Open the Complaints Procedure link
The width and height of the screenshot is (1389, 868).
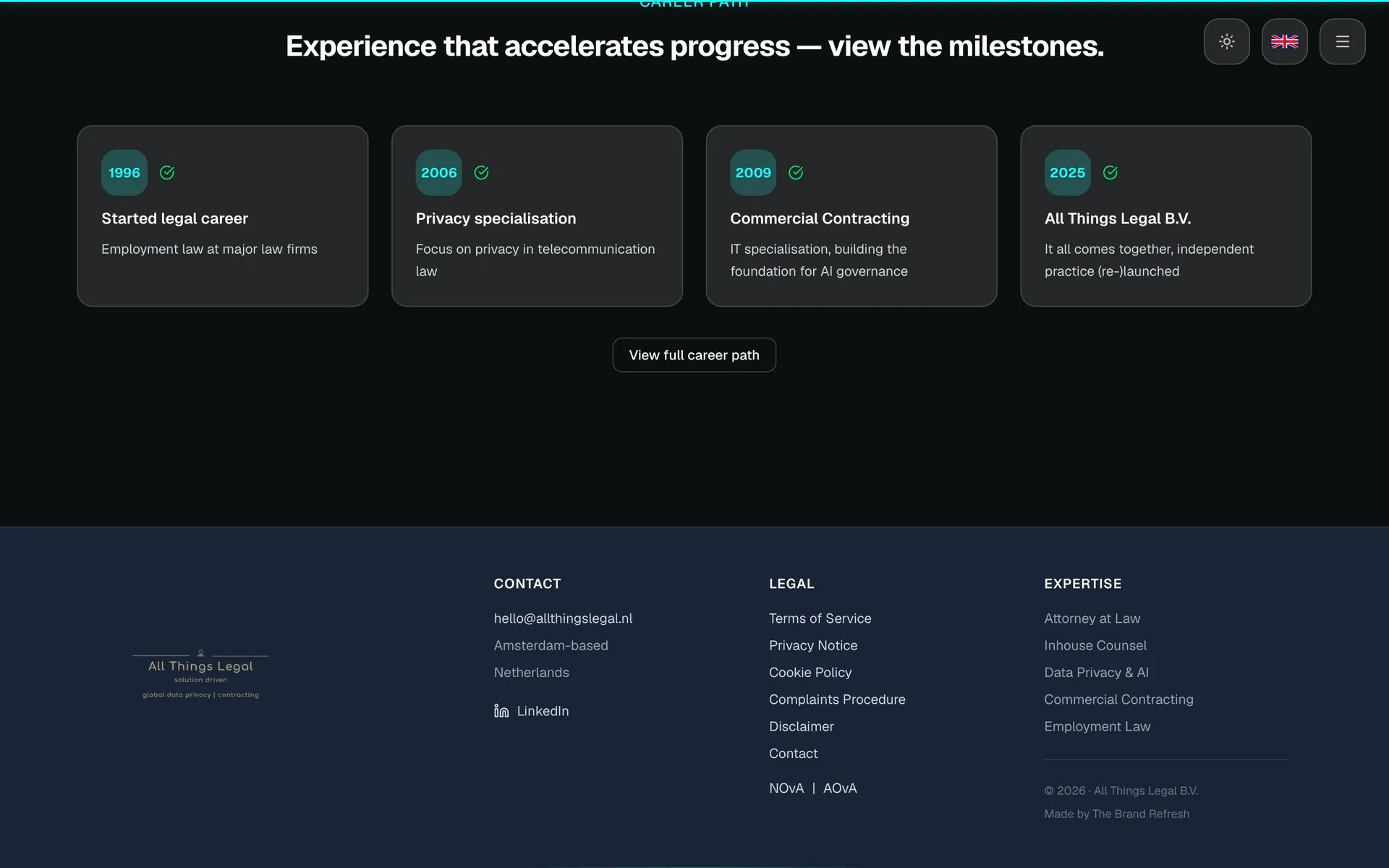[837, 699]
